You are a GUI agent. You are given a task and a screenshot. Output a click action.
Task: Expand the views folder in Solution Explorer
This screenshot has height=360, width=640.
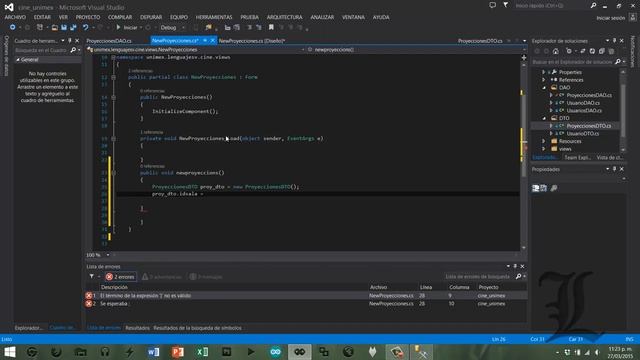point(543,149)
